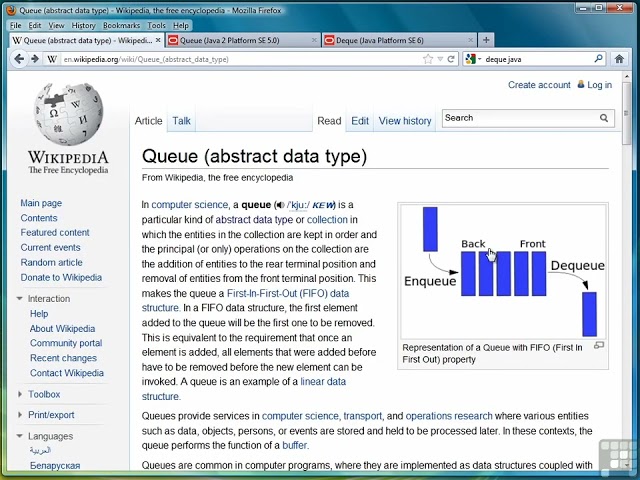Play the queue pronunciation speaker icon
The height and width of the screenshot is (480, 640).
point(280,205)
